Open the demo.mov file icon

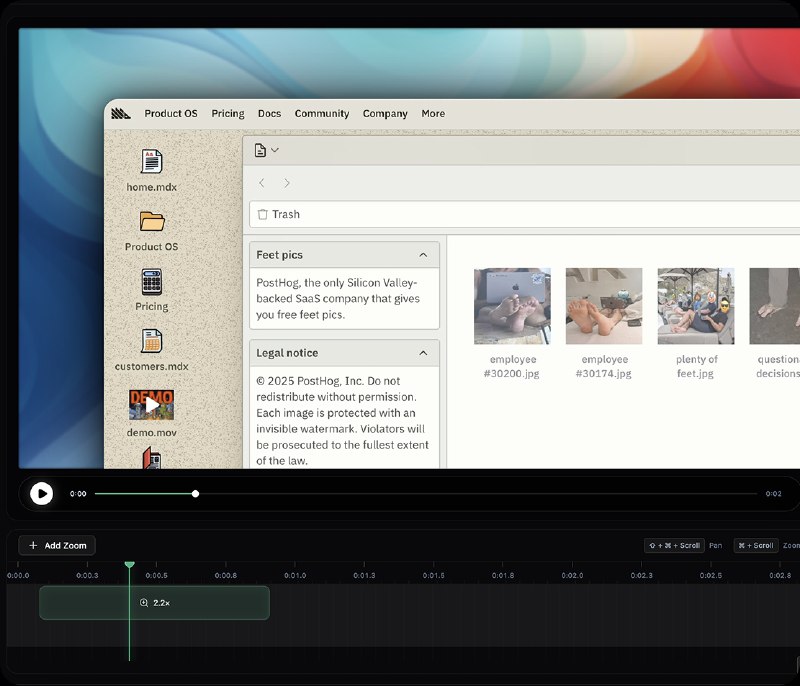point(152,405)
